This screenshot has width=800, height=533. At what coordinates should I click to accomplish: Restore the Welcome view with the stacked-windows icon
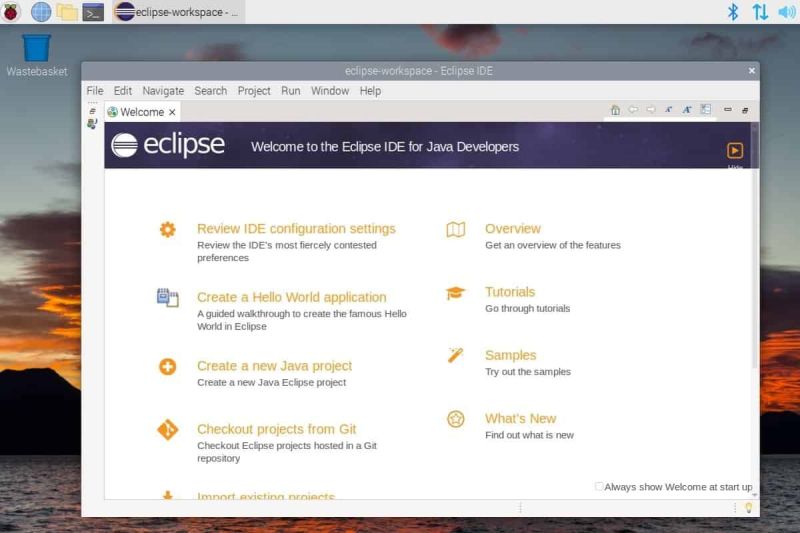point(745,110)
